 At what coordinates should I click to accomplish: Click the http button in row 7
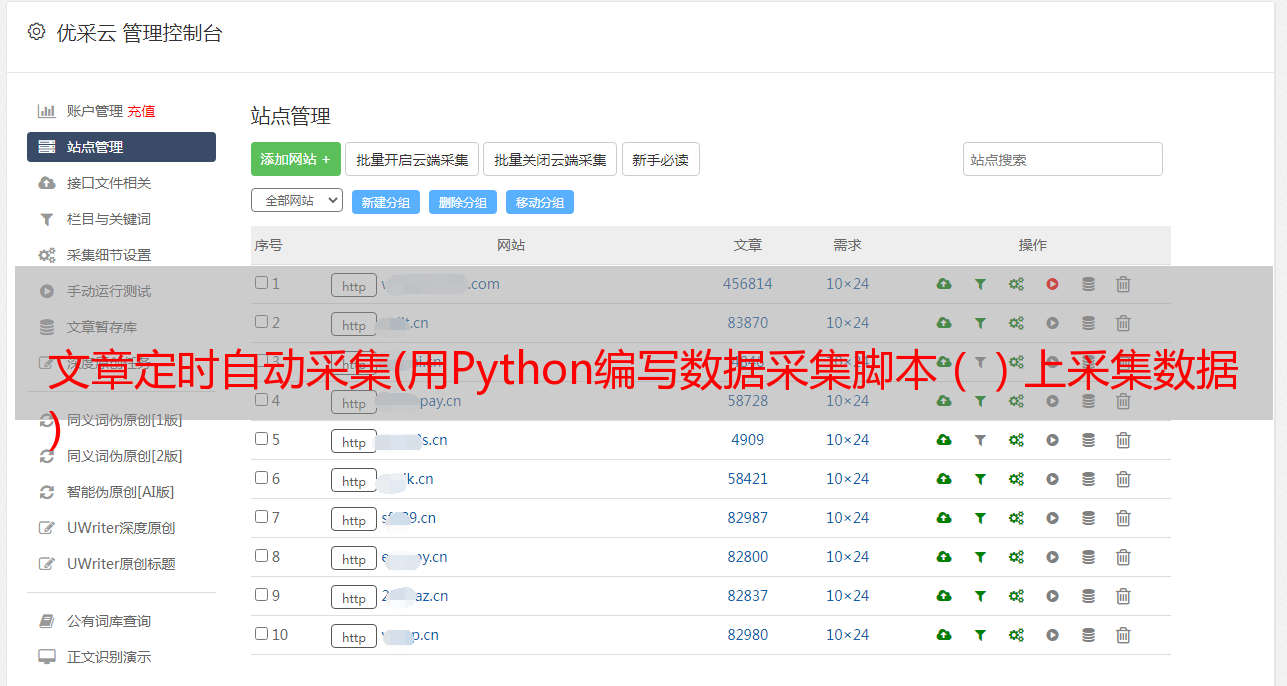pos(354,520)
